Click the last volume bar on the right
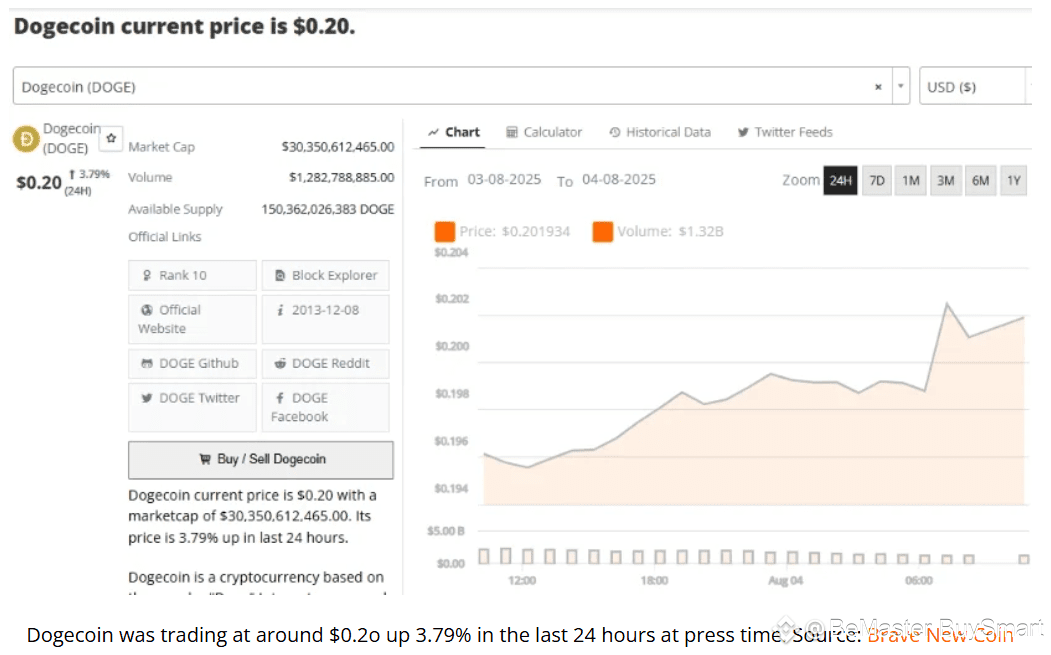Image resolution: width=1051 pixels, height=655 pixels. click(x=1024, y=559)
